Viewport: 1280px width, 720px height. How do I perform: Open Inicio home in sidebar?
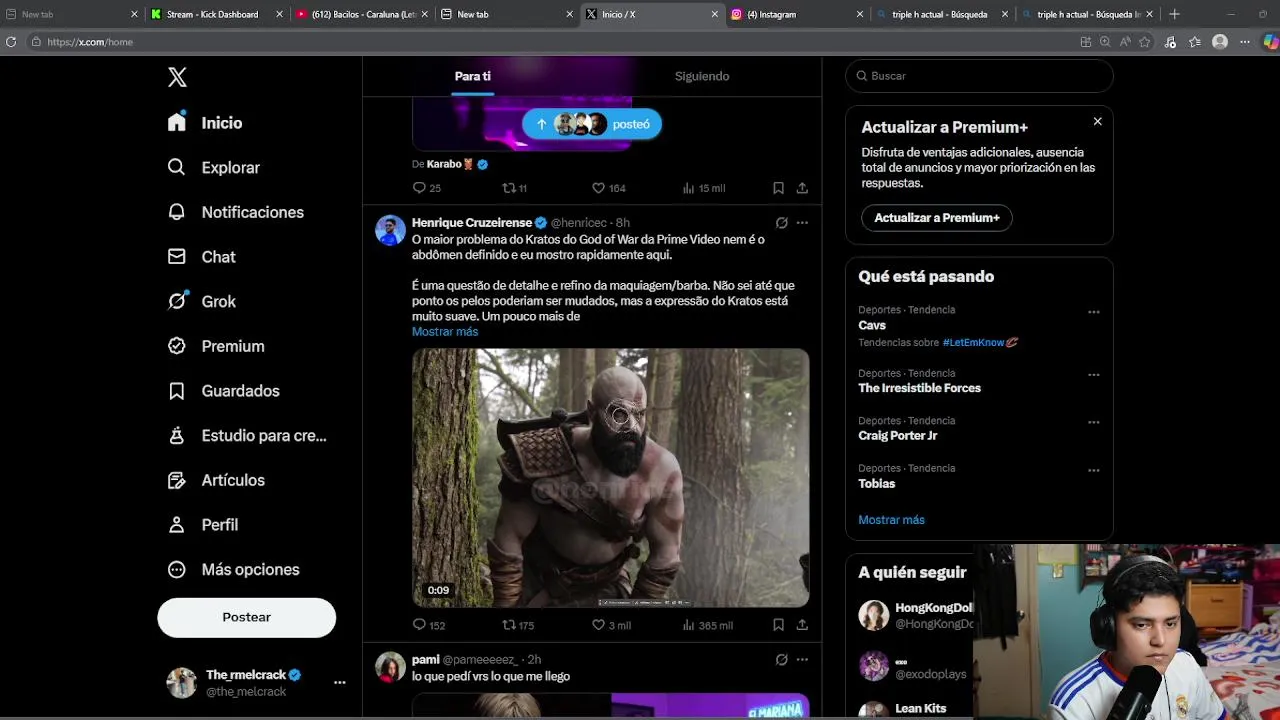[x=206, y=123]
